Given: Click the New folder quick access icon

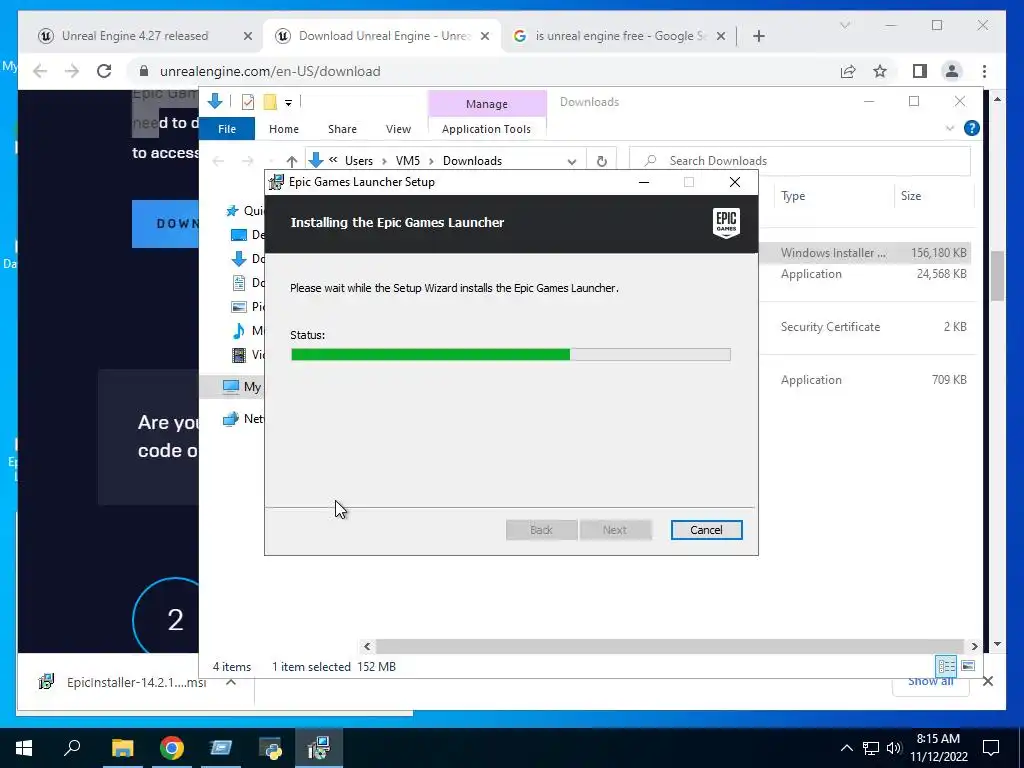Looking at the screenshot, I should (x=270, y=102).
